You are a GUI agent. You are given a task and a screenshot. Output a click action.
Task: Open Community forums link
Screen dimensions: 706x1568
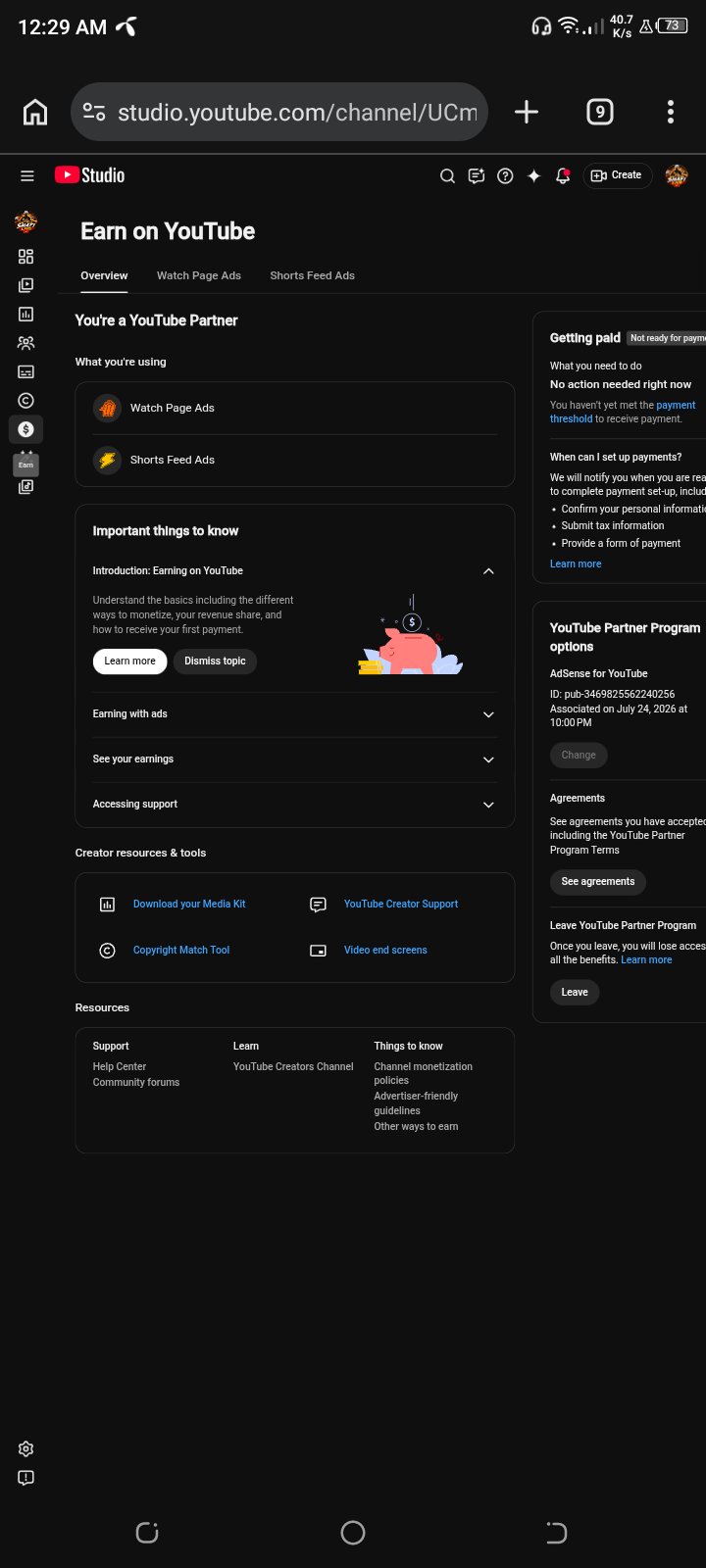pos(136,1082)
